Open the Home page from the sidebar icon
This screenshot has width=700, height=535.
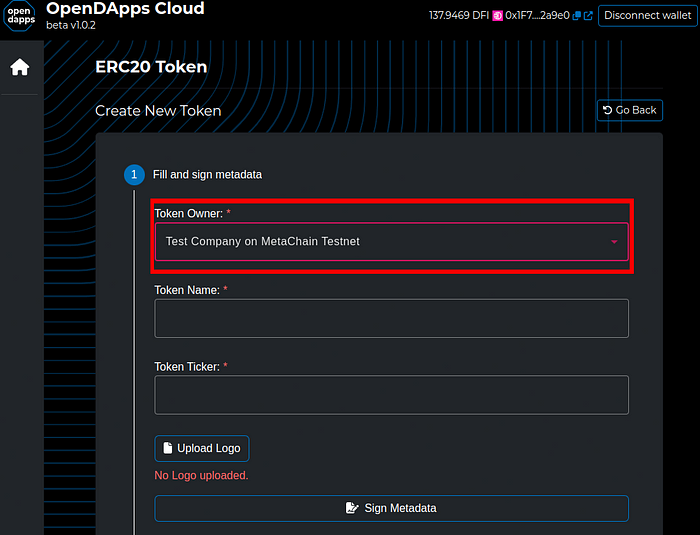(20, 67)
